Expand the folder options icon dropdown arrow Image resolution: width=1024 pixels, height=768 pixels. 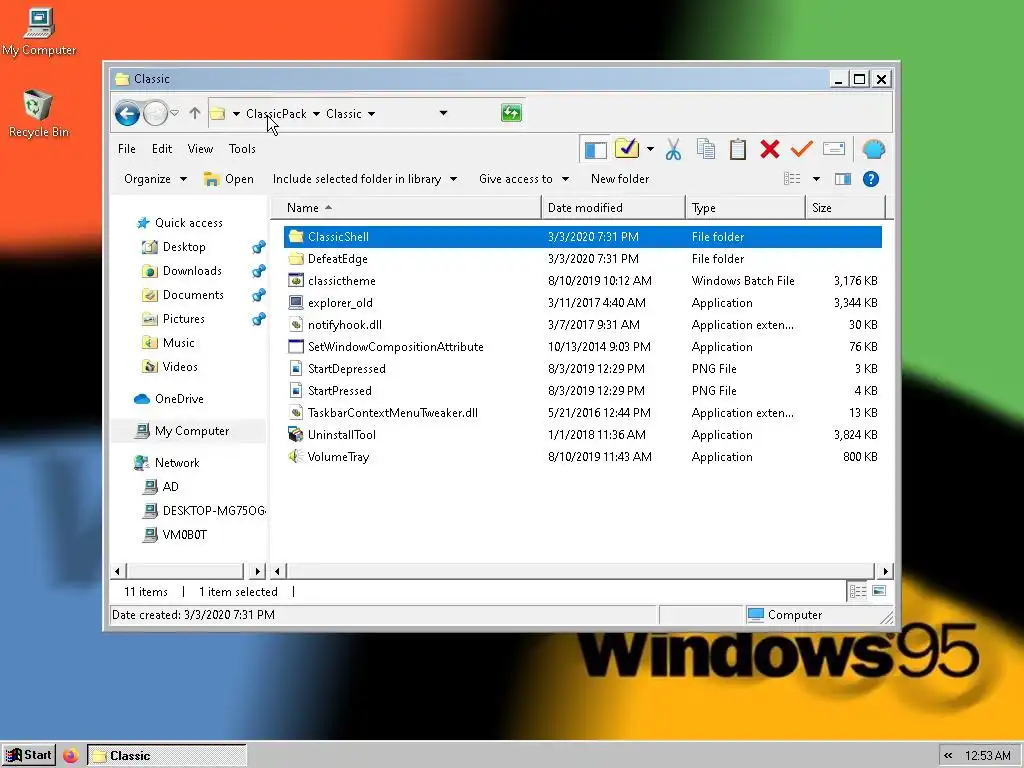click(650, 149)
